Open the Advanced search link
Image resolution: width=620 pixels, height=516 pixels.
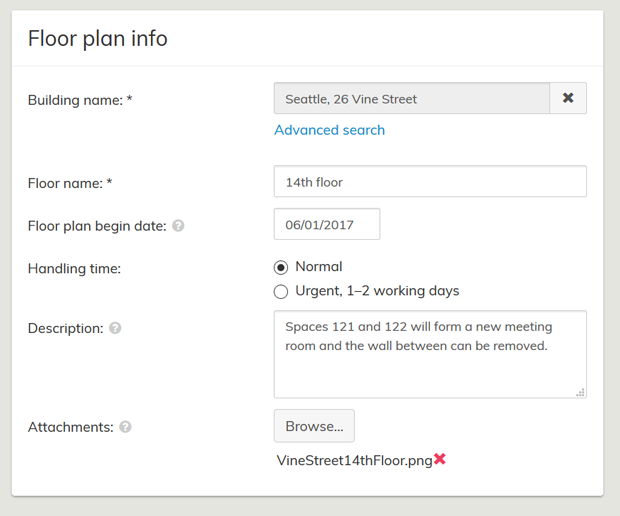[x=329, y=130]
